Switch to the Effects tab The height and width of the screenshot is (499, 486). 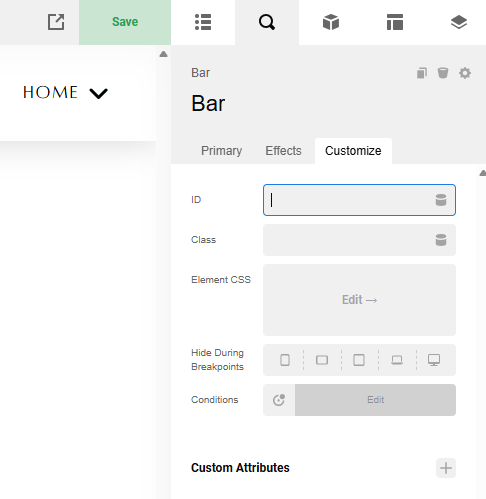283,151
